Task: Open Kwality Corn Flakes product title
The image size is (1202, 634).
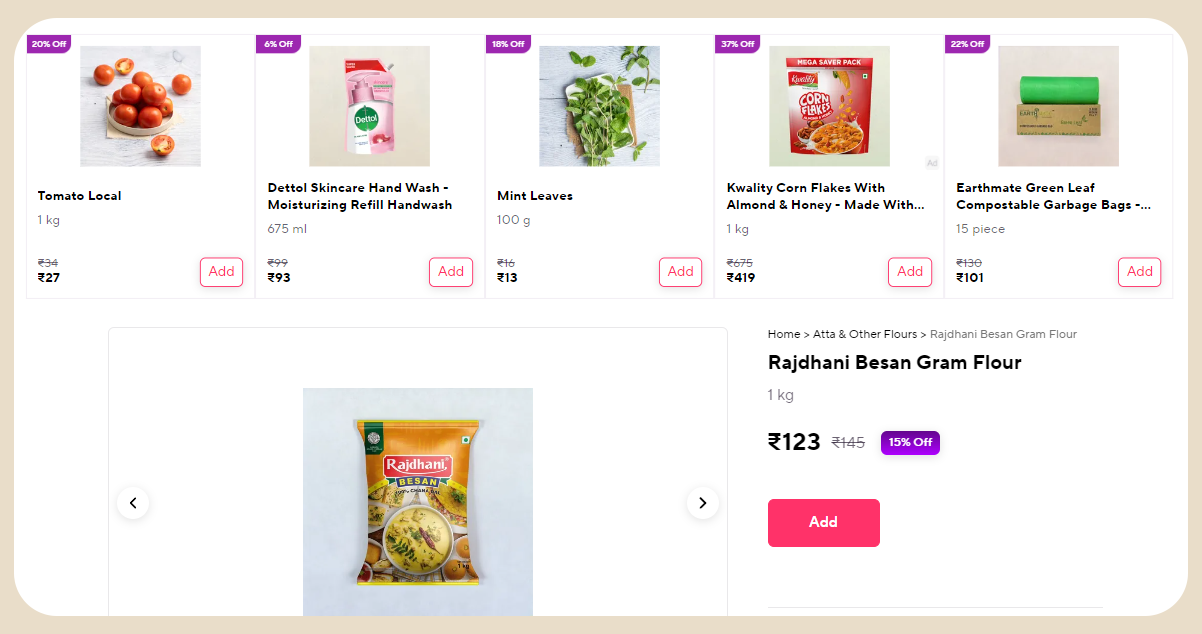Action: [x=824, y=196]
